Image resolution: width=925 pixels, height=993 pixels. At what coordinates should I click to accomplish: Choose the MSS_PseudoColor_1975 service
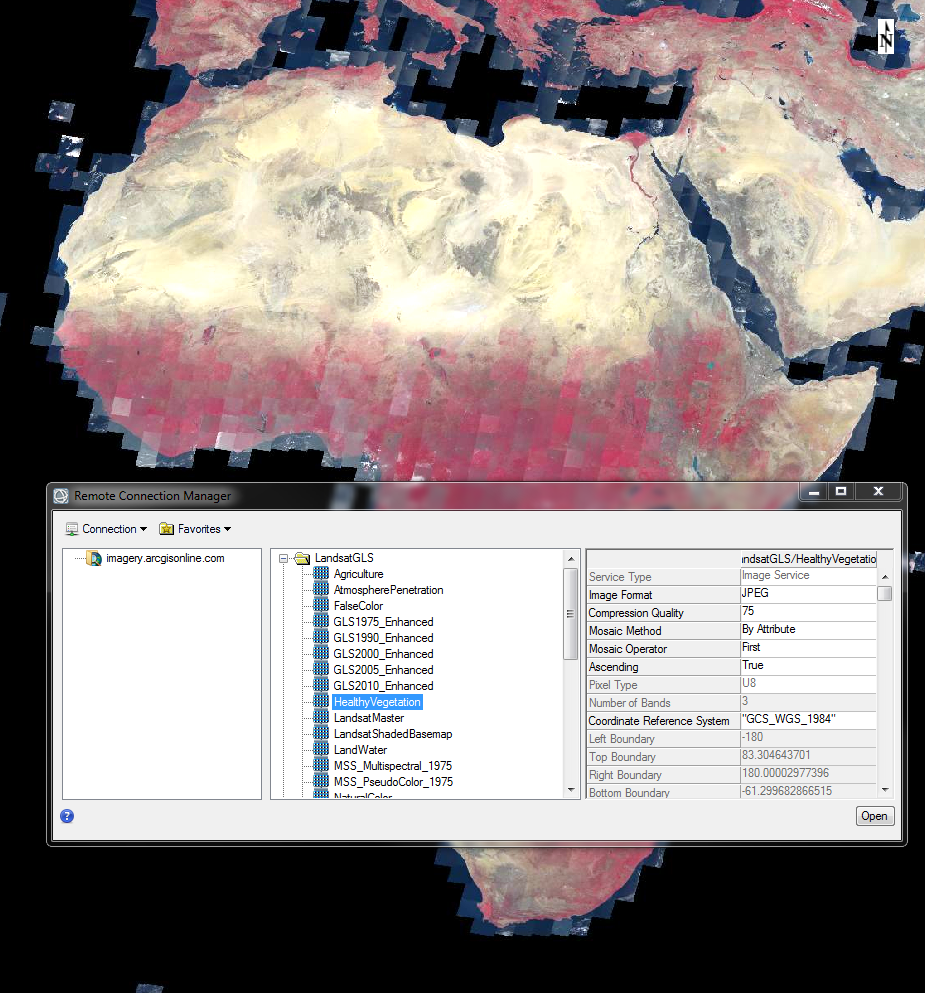click(x=392, y=782)
